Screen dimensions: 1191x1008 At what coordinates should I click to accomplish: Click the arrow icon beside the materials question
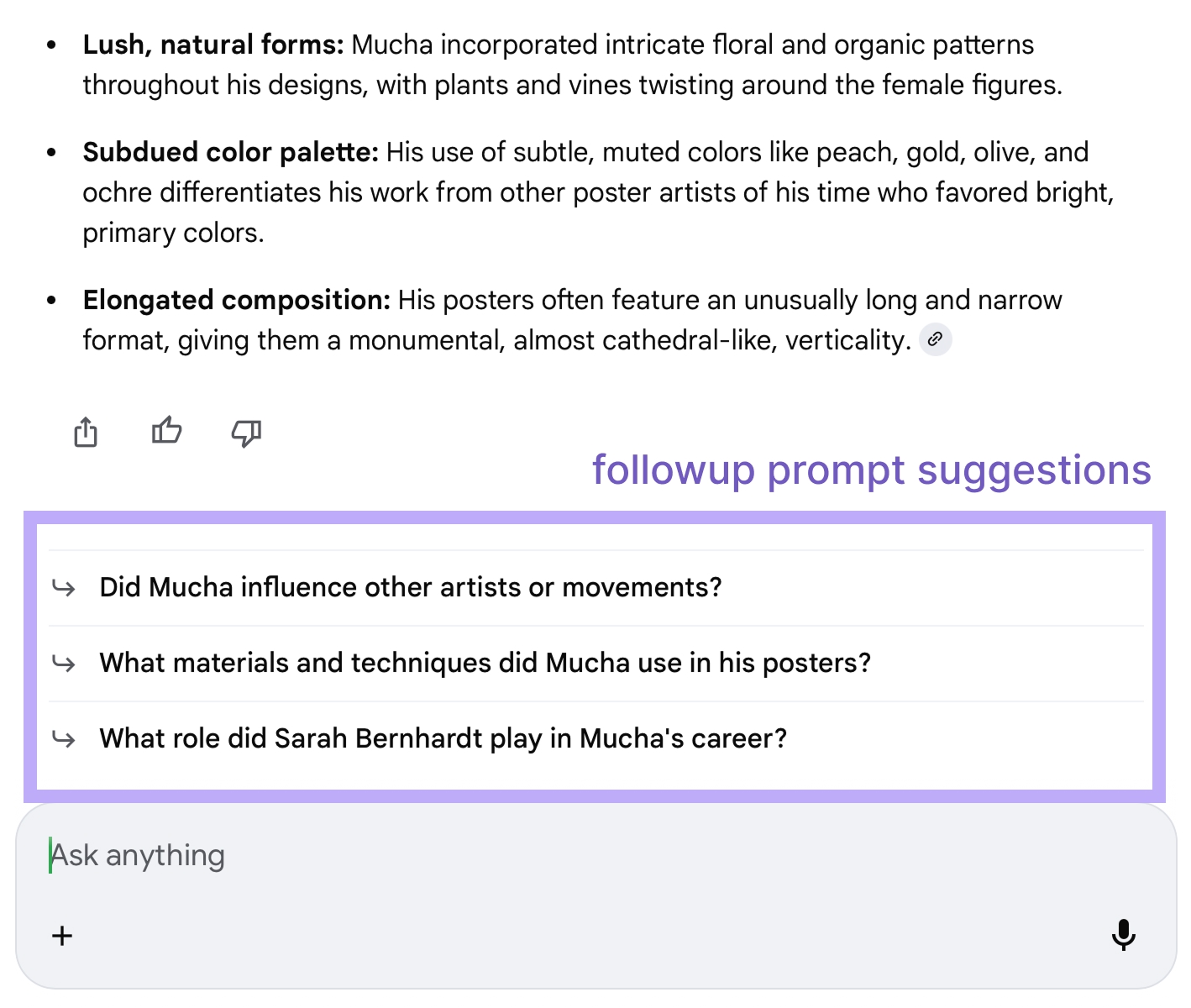[64, 664]
